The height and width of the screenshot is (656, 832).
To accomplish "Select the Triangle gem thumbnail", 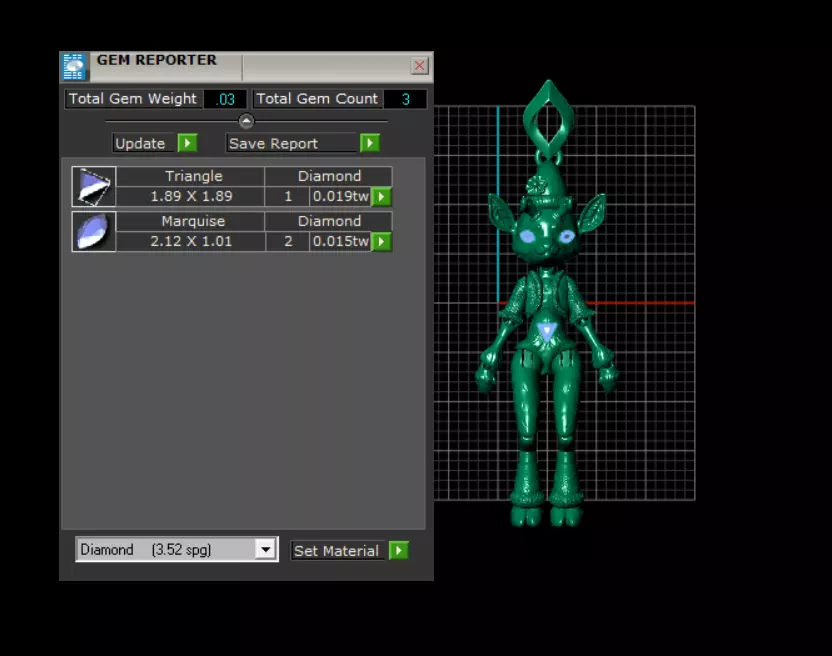I will tap(94, 186).
